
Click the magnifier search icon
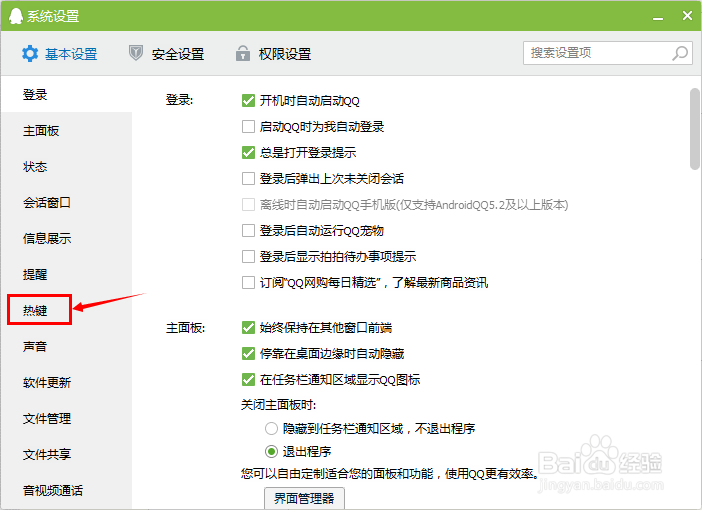(680, 53)
